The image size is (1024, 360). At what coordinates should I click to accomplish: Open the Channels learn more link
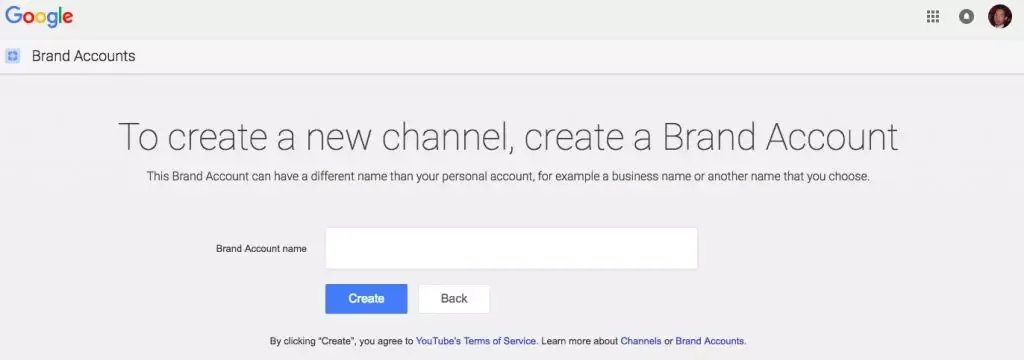pos(641,341)
